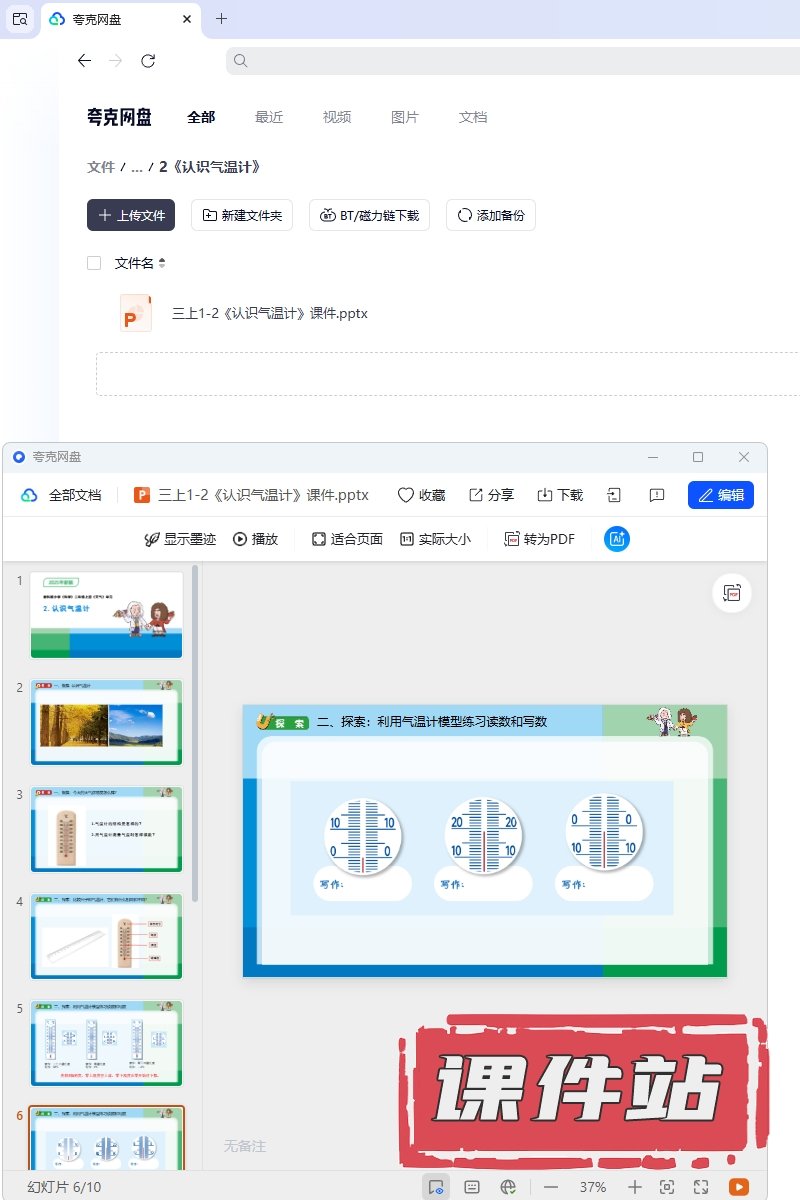
Task: Open the 37% zoom level menu
Action: click(593, 1187)
